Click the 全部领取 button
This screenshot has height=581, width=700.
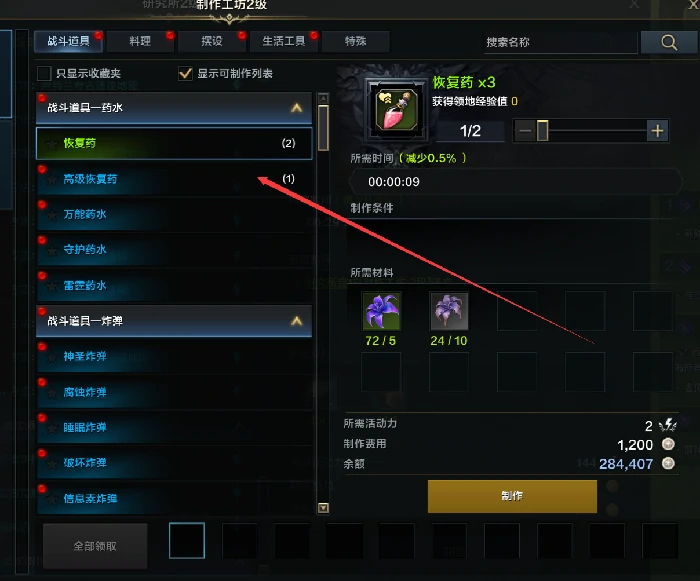[x=95, y=546]
